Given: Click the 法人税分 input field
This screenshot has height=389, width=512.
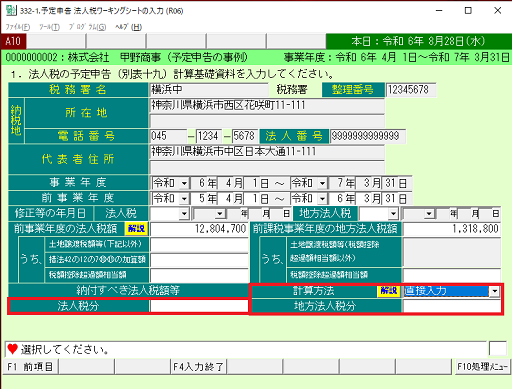Looking at the screenshot, I should tap(199, 306).
